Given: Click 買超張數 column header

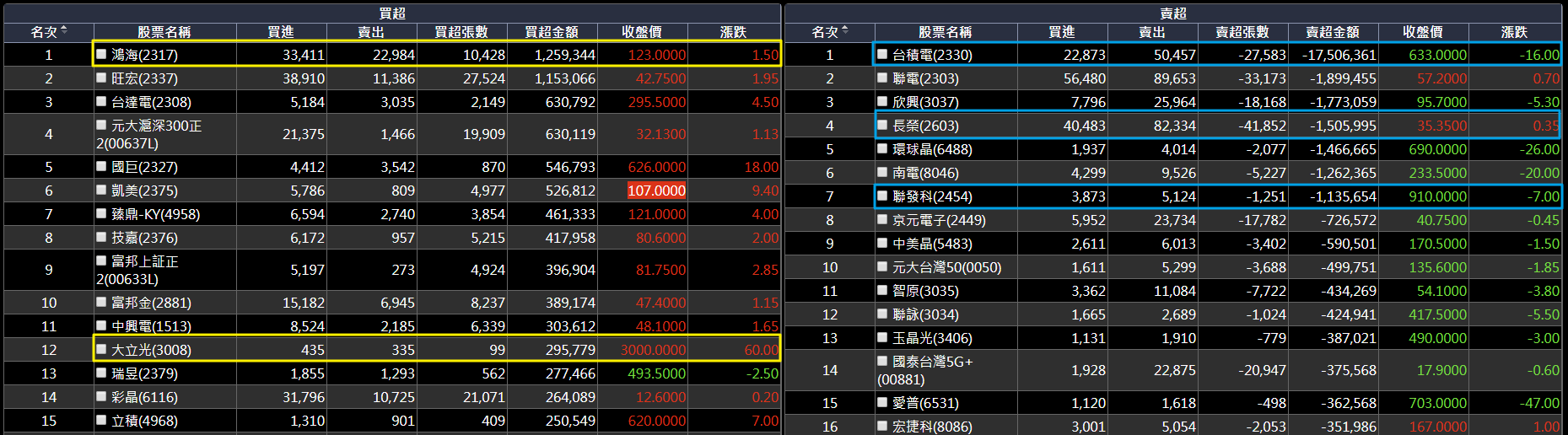Looking at the screenshot, I should click(x=461, y=32).
